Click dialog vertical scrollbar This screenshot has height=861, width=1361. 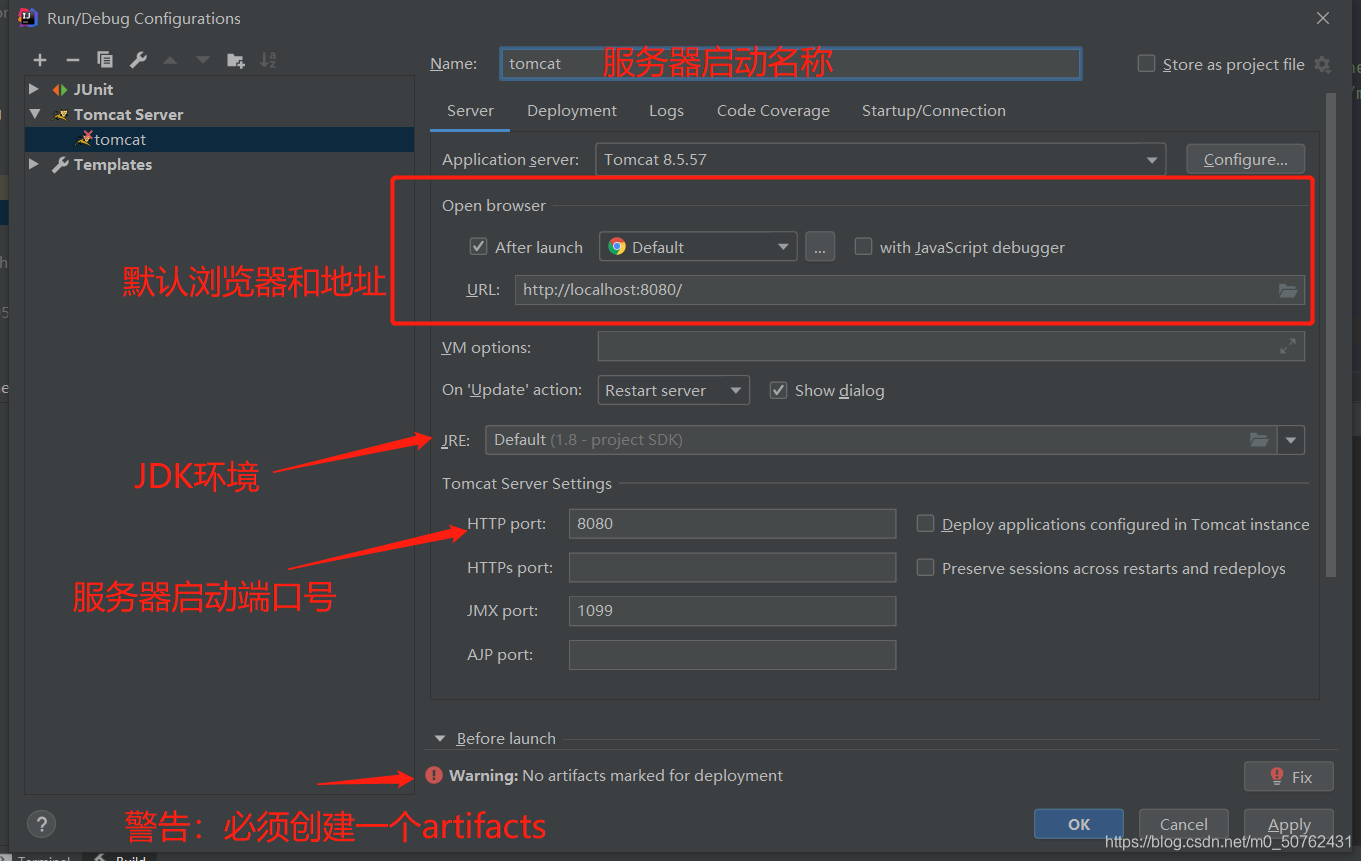pyautogui.click(x=1331, y=335)
